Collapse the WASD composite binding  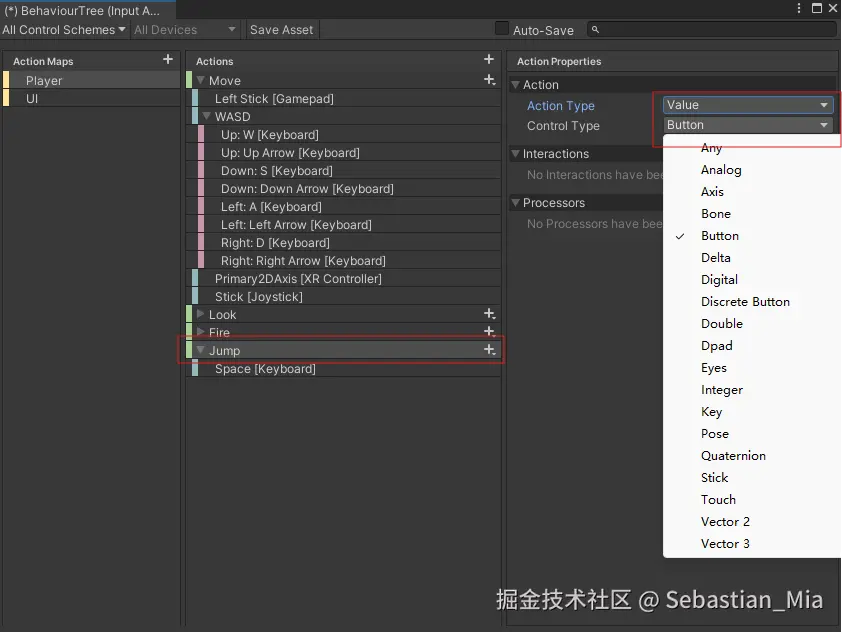(206, 116)
